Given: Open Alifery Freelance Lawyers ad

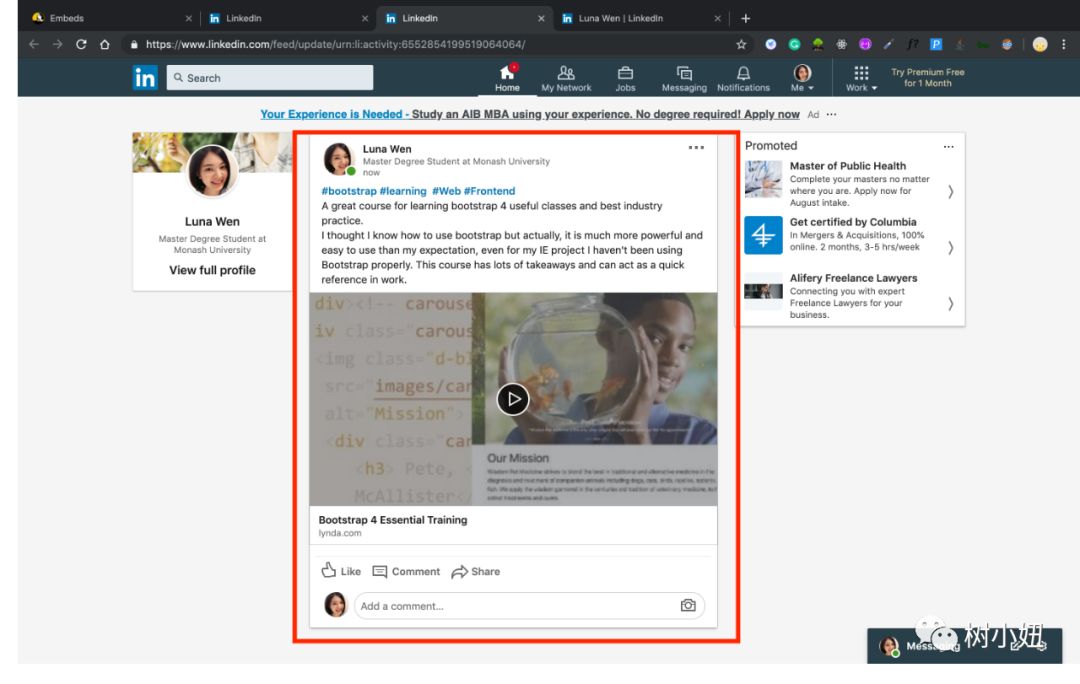Looking at the screenshot, I should pos(853,278).
